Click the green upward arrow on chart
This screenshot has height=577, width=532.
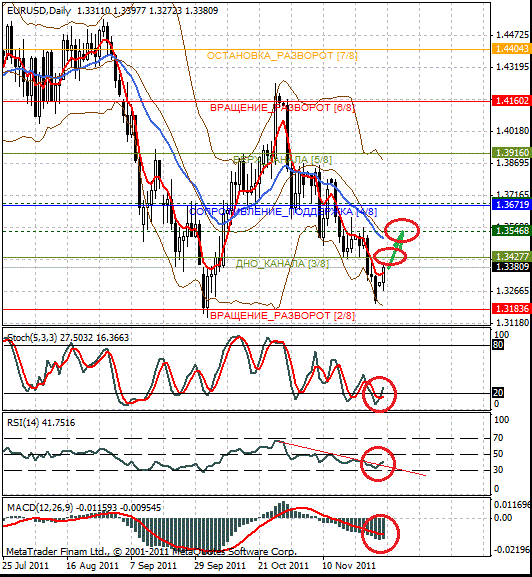pos(396,249)
